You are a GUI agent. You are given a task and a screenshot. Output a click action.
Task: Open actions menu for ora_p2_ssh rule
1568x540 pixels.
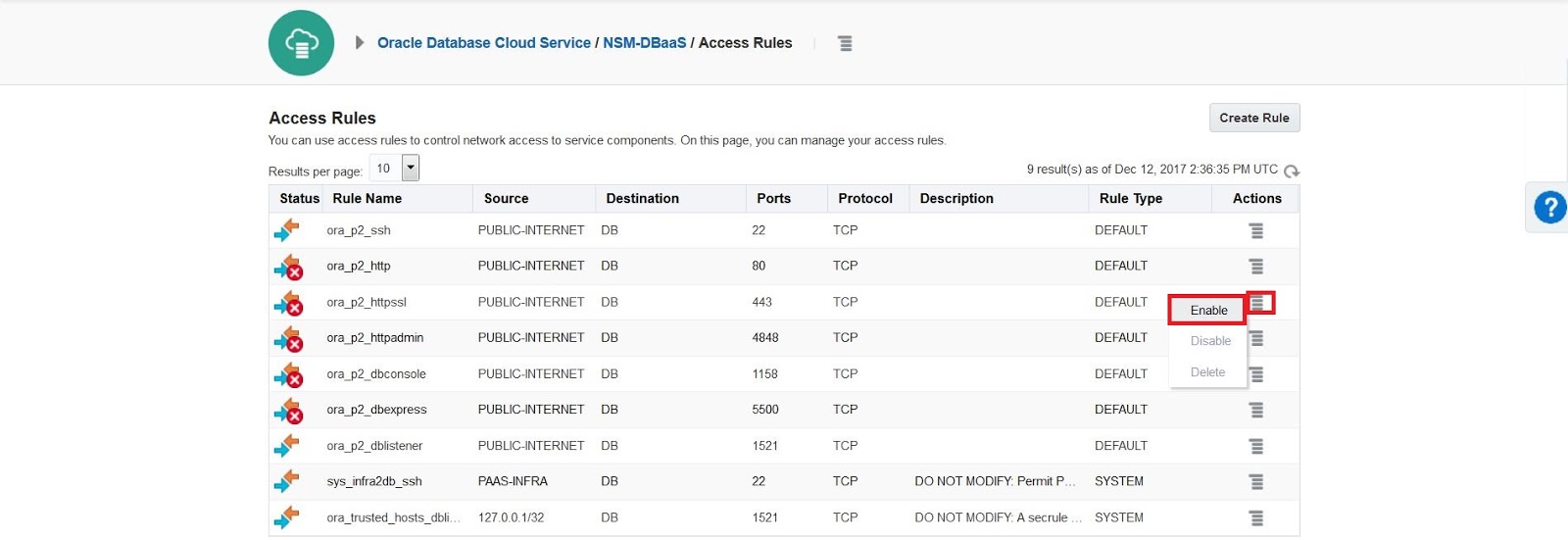click(1256, 230)
